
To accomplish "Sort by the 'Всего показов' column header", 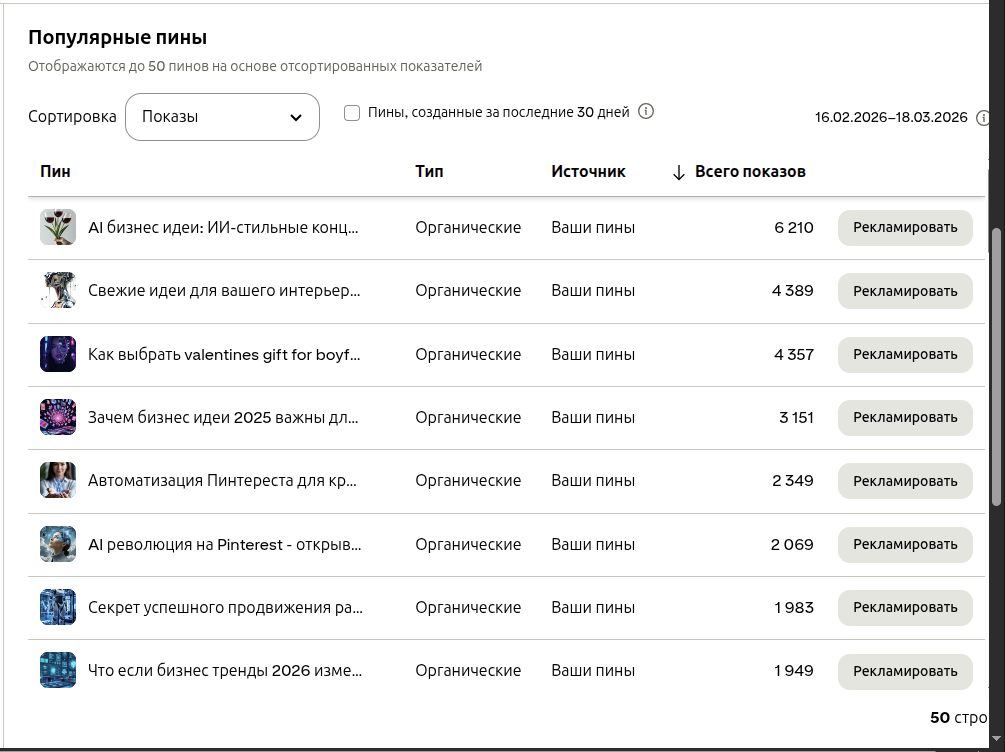I will point(750,172).
